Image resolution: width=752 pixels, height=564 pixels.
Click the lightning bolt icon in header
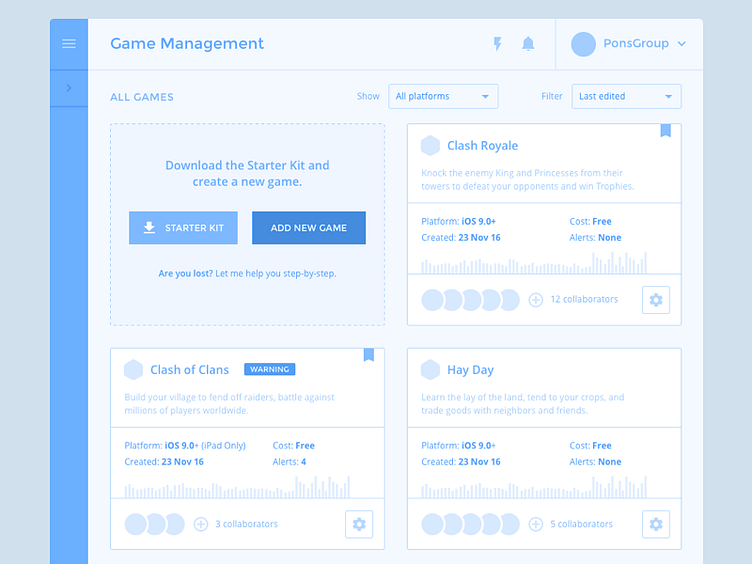click(x=497, y=44)
